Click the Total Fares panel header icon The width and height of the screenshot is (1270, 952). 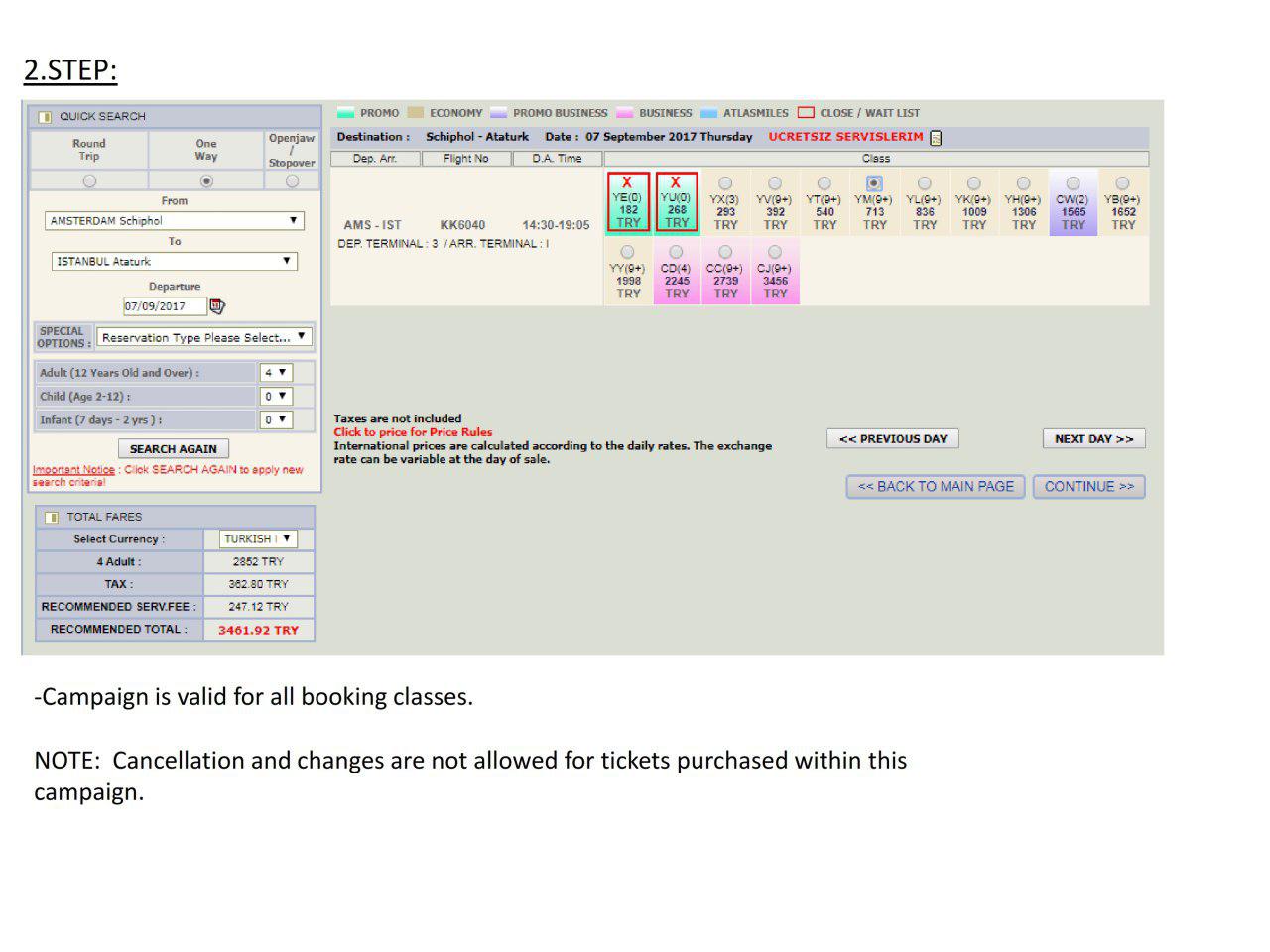pos(52,517)
